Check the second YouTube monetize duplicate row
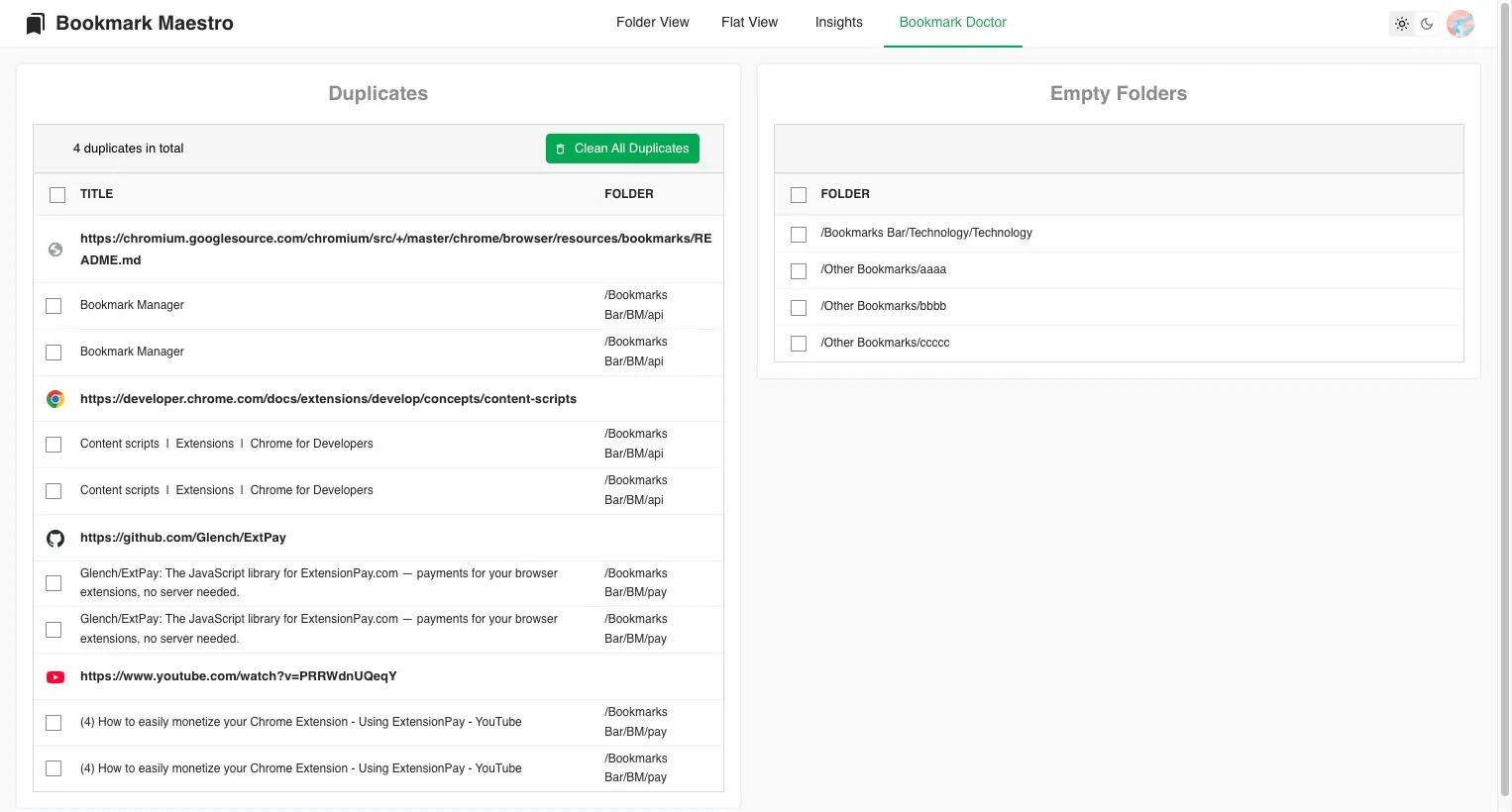Image resolution: width=1512 pixels, height=812 pixels. point(54,768)
